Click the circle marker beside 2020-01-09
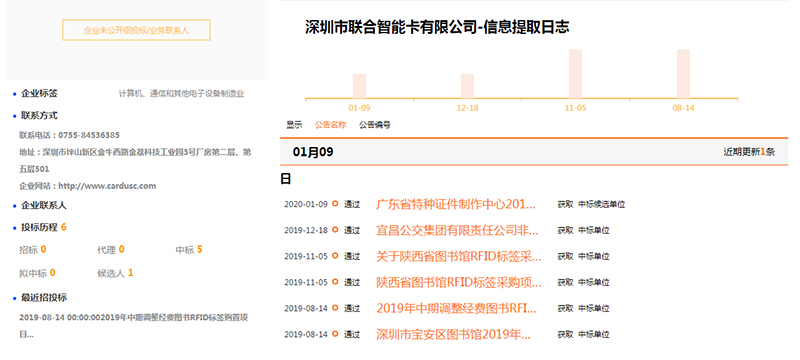The image size is (800, 360). 335,203
